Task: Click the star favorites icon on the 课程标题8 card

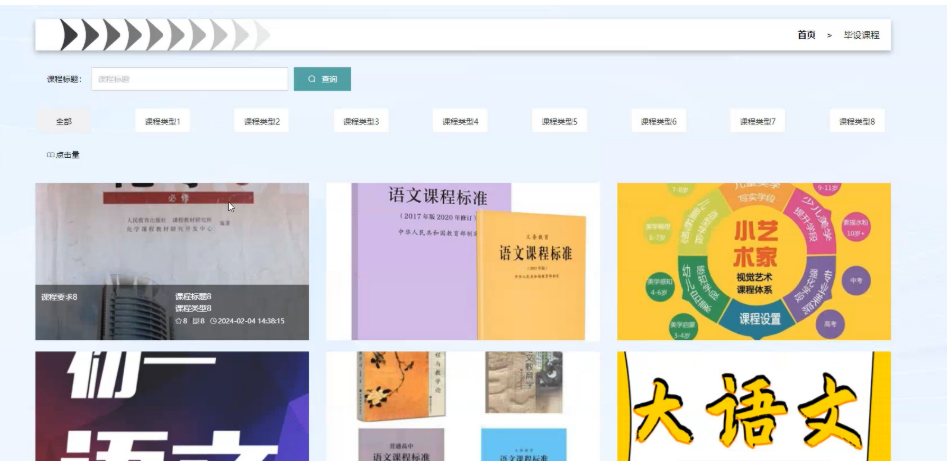Action: tap(178, 321)
